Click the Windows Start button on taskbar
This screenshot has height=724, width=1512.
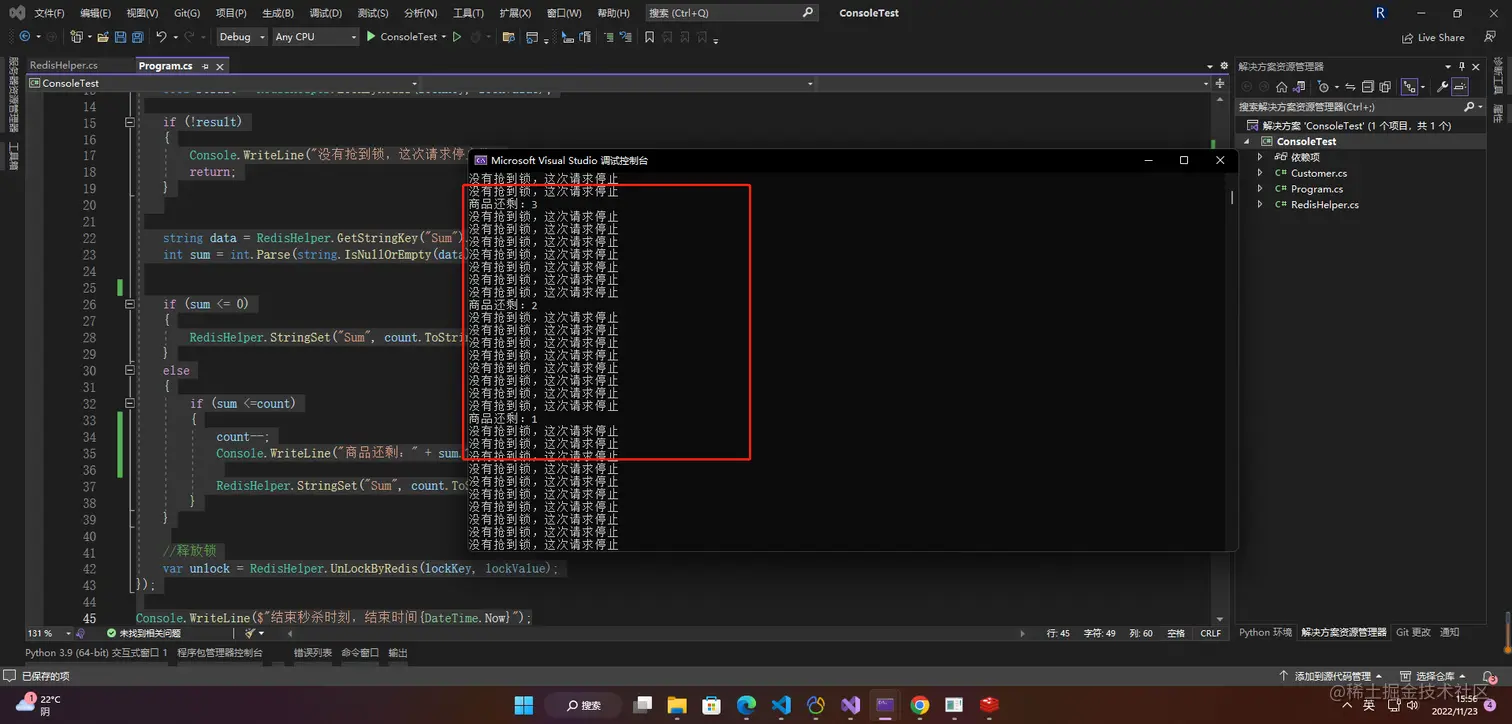pyautogui.click(x=524, y=705)
